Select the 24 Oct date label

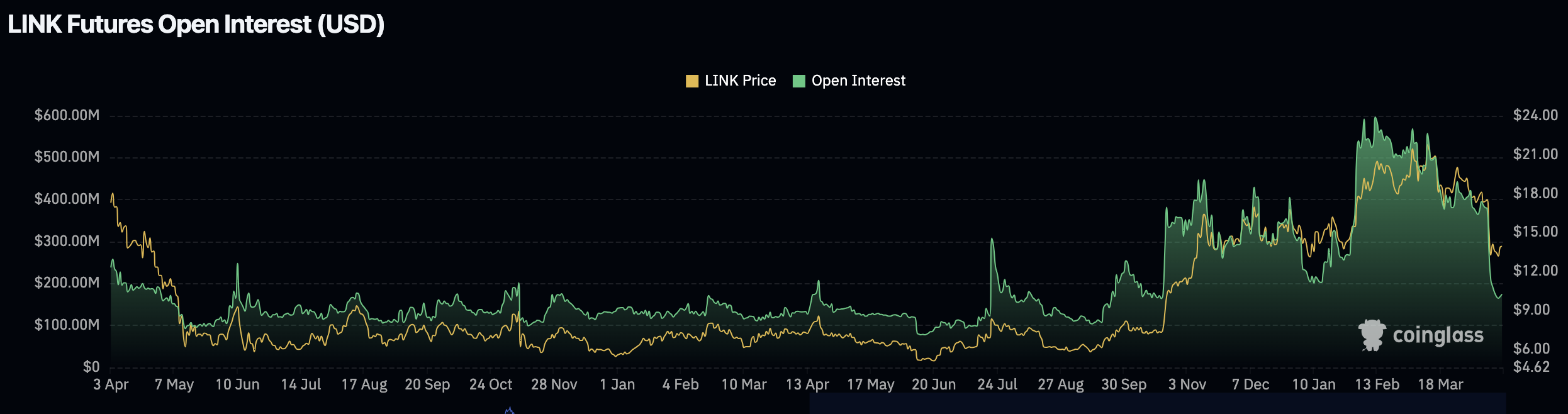[491, 384]
